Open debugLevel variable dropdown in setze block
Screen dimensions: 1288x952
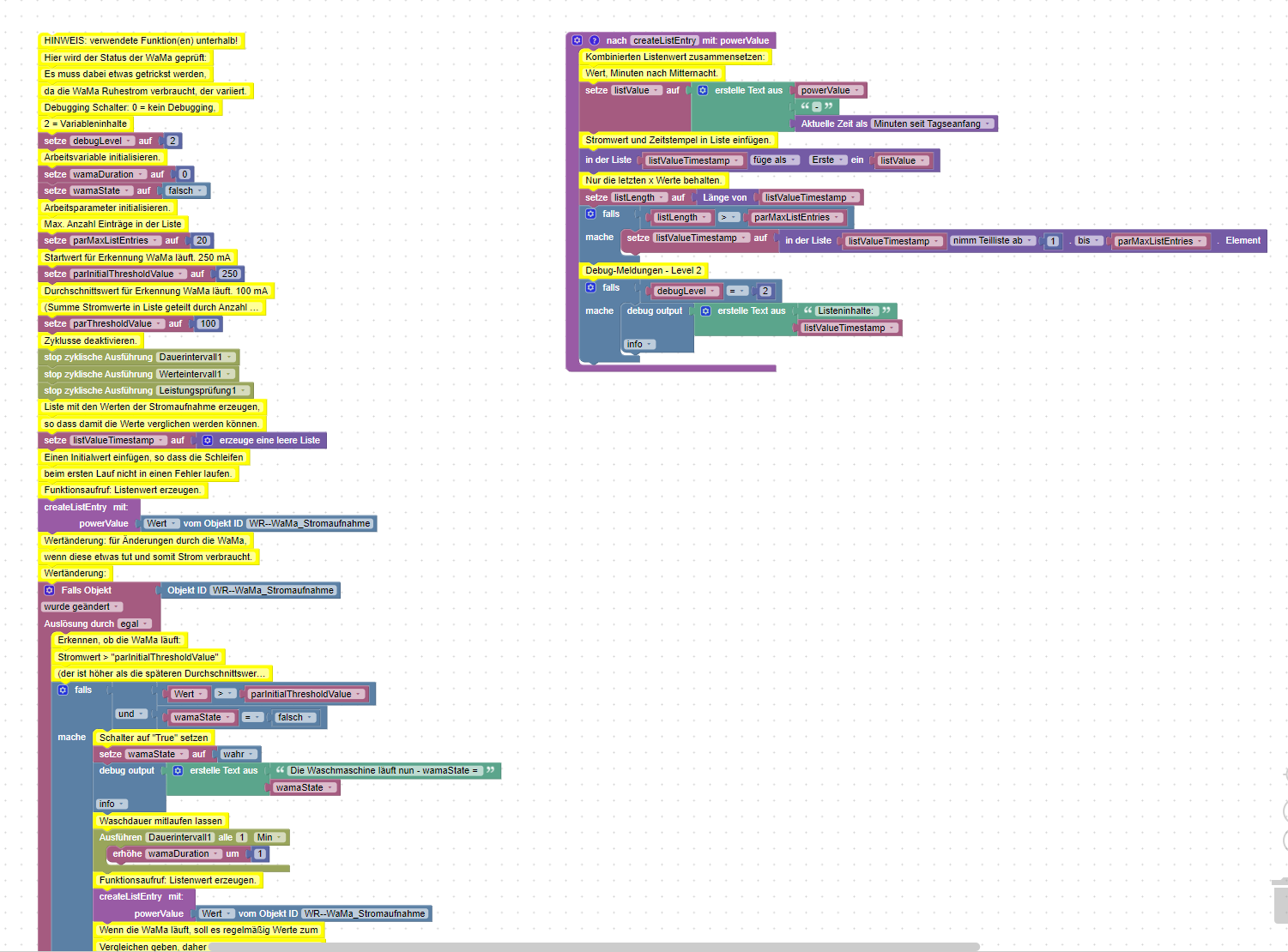click(x=103, y=141)
